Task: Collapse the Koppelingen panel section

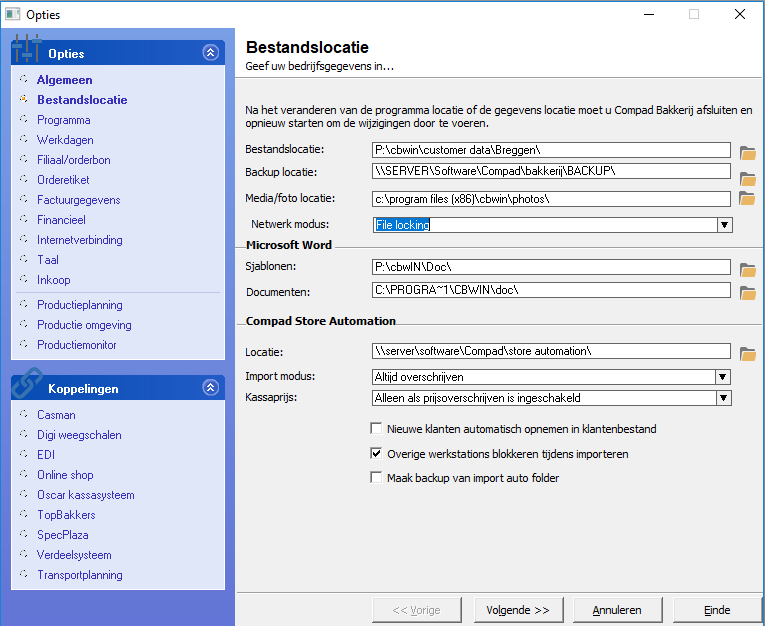Action: pyautogui.click(x=210, y=387)
